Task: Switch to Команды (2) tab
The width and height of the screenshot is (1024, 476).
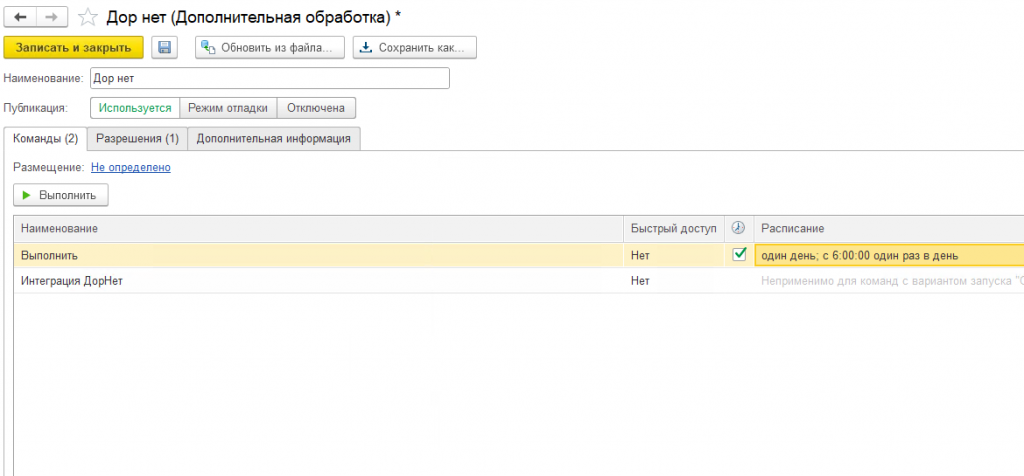Action: [46, 138]
